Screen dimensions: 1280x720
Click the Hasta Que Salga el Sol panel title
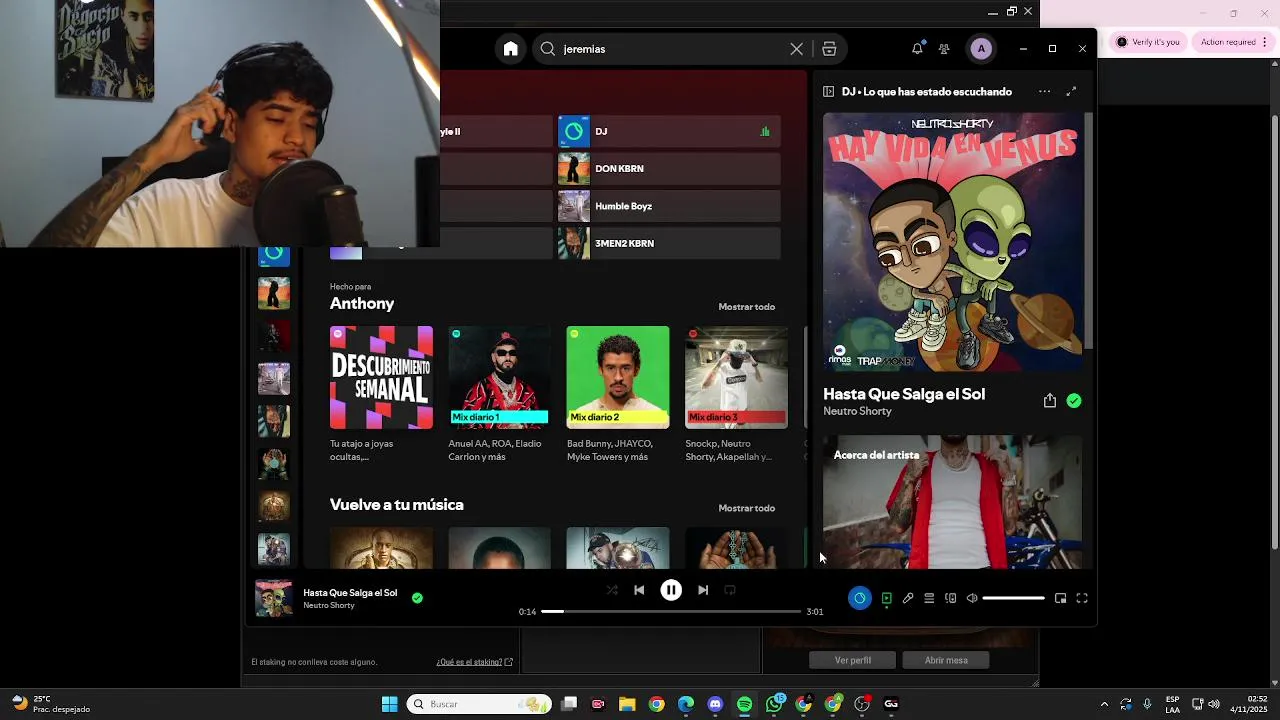pyautogui.click(x=904, y=394)
